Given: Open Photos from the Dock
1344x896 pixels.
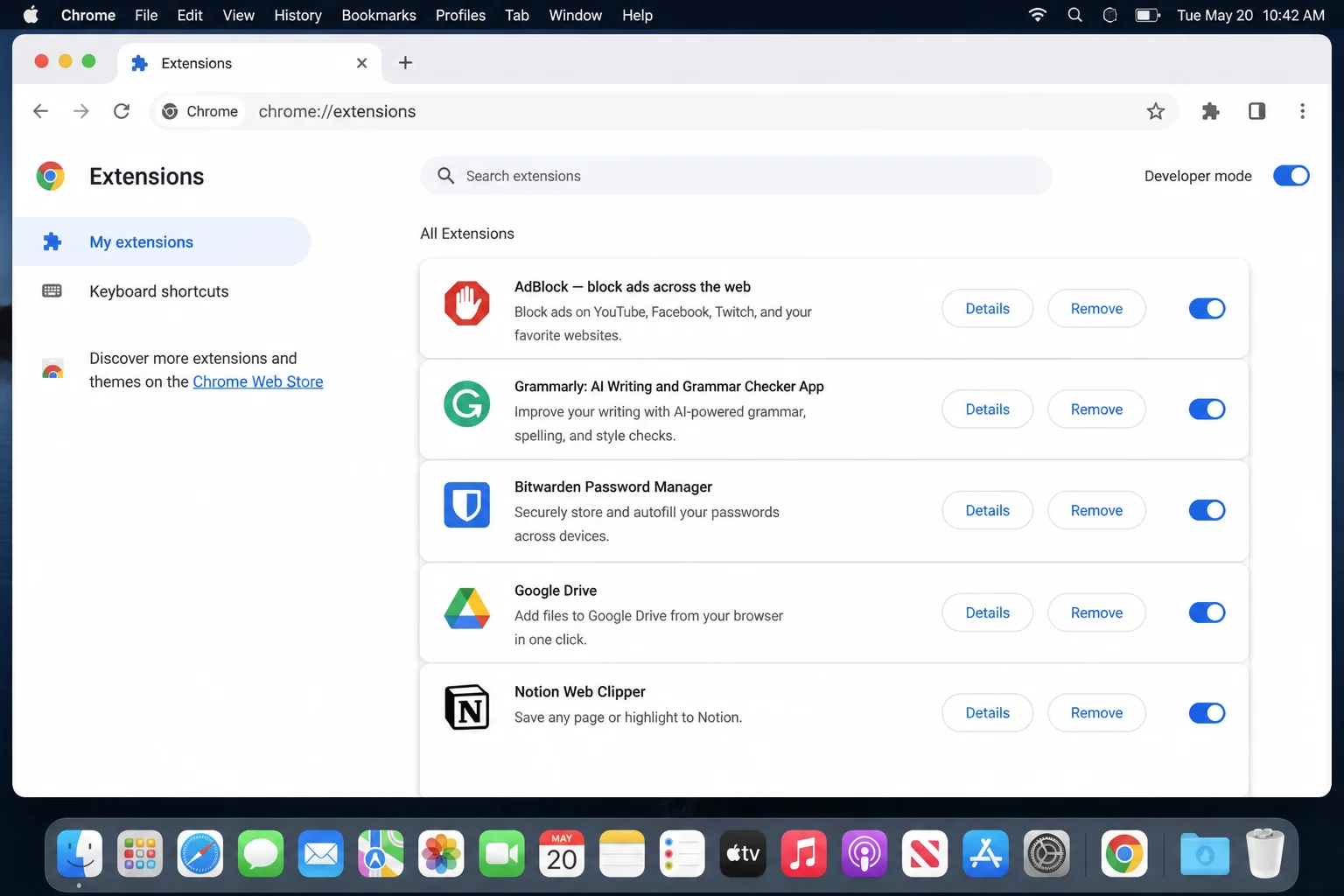Looking at the screenshot, I should (441, 854).
